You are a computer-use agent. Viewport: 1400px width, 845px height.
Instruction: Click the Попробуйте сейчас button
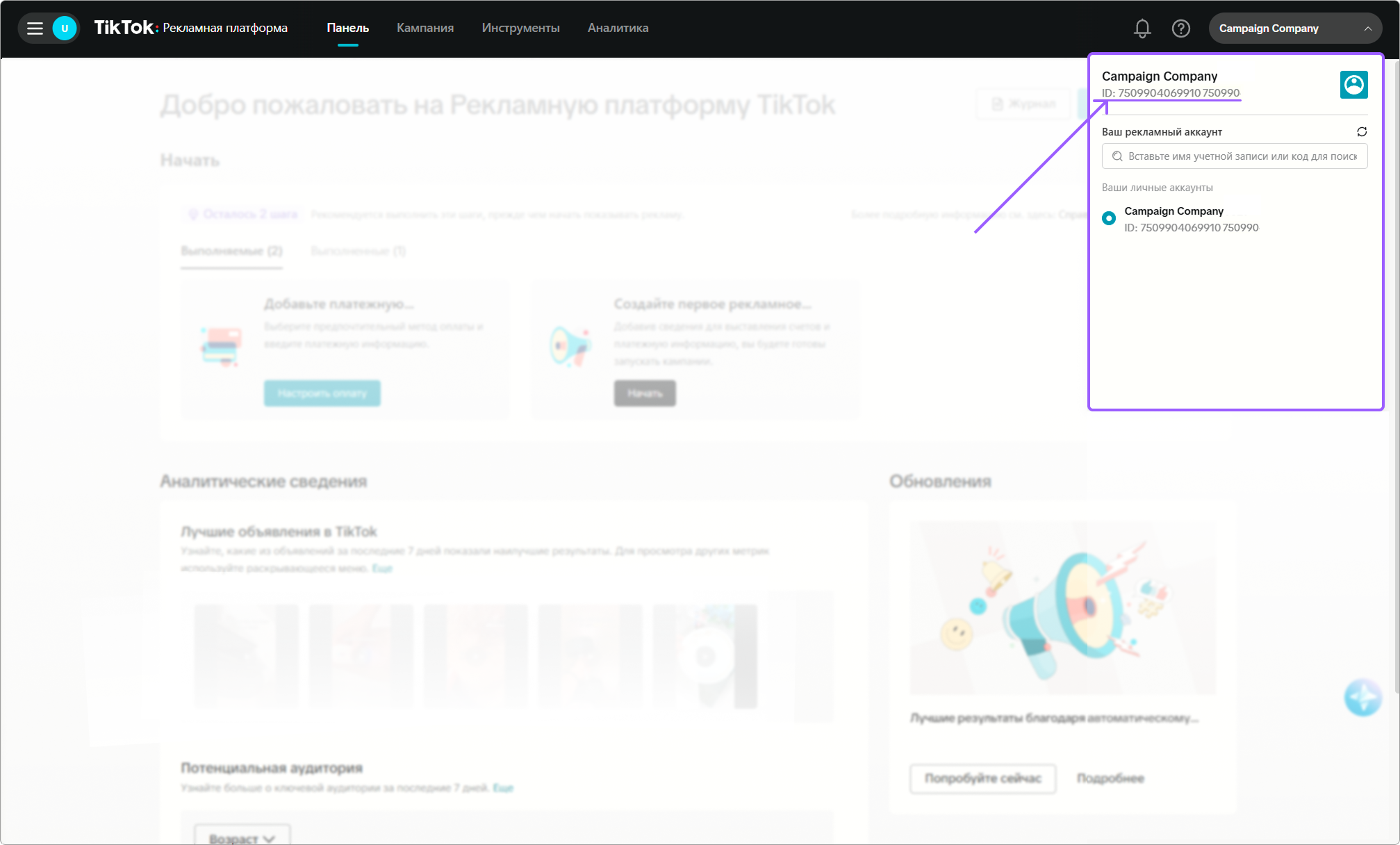pos(983,778)
